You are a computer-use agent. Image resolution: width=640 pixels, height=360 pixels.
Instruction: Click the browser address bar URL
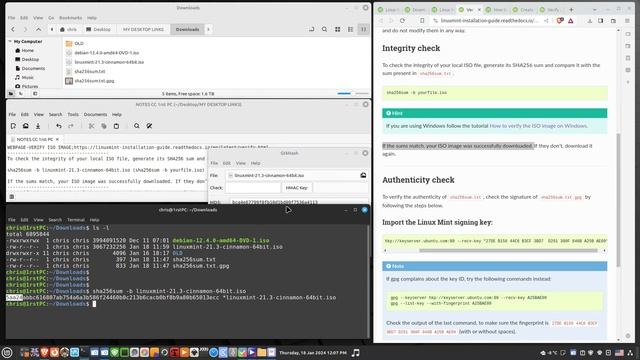click(x=490, y=20)
